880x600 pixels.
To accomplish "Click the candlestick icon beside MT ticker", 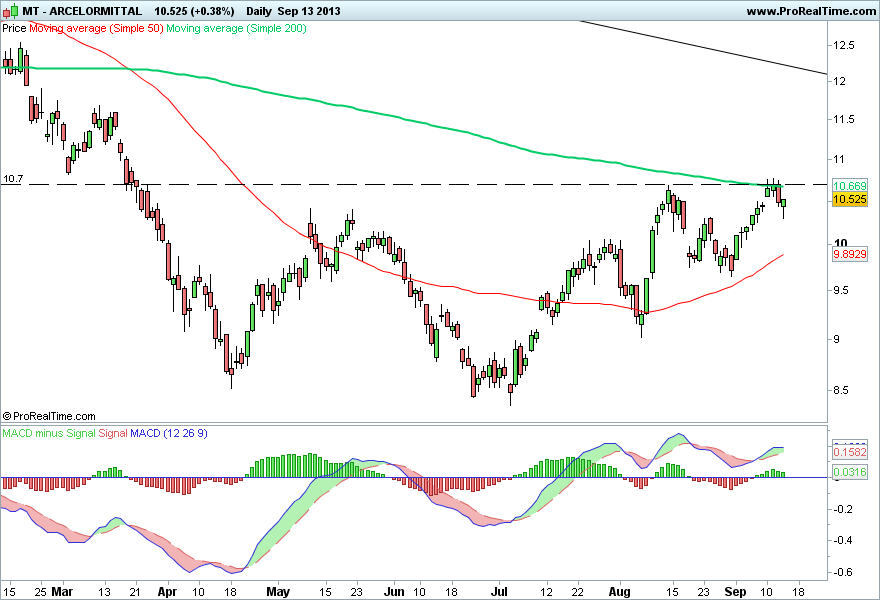I will point(11,11).
